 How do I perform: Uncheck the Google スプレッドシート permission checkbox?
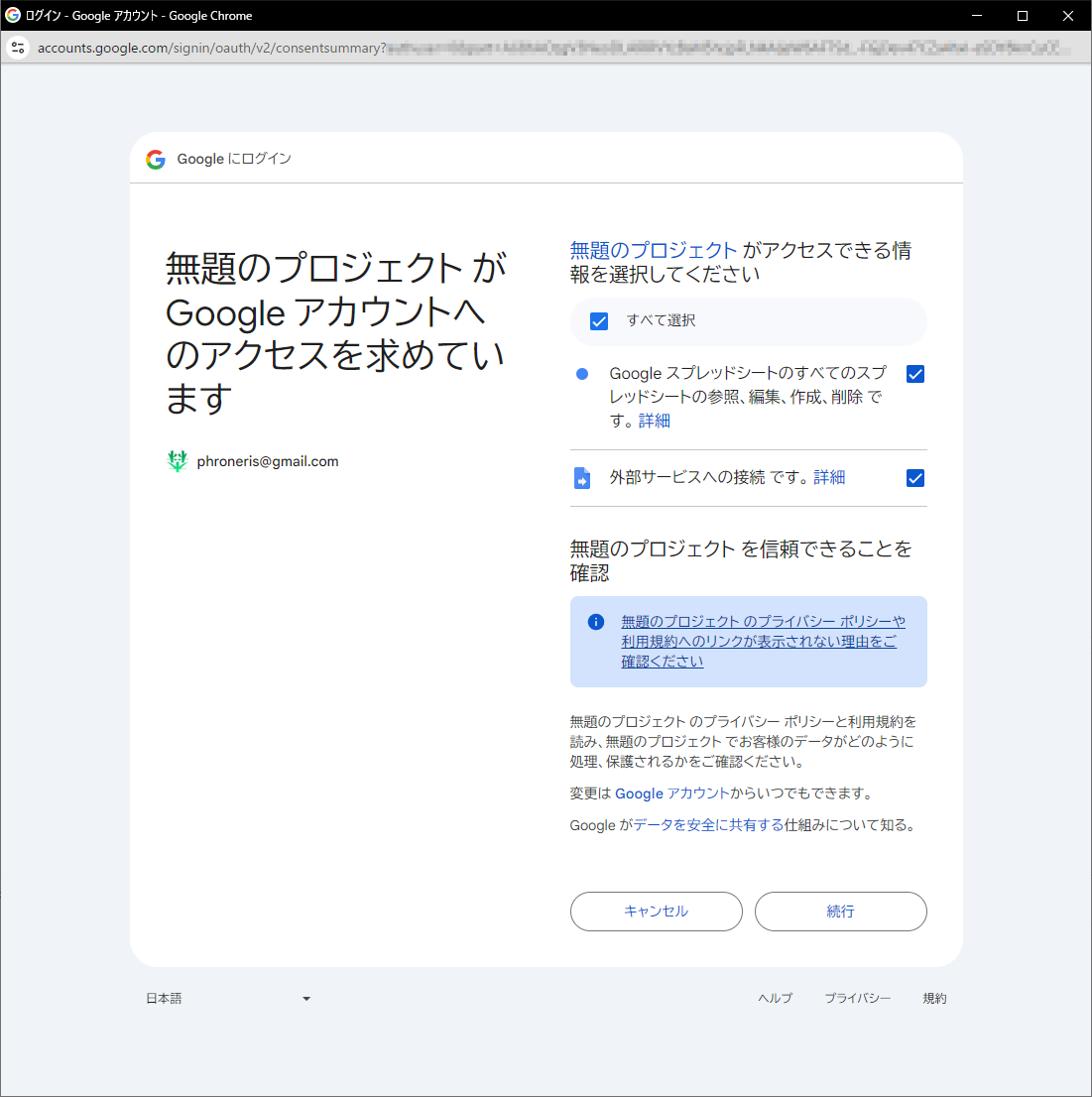915,374
